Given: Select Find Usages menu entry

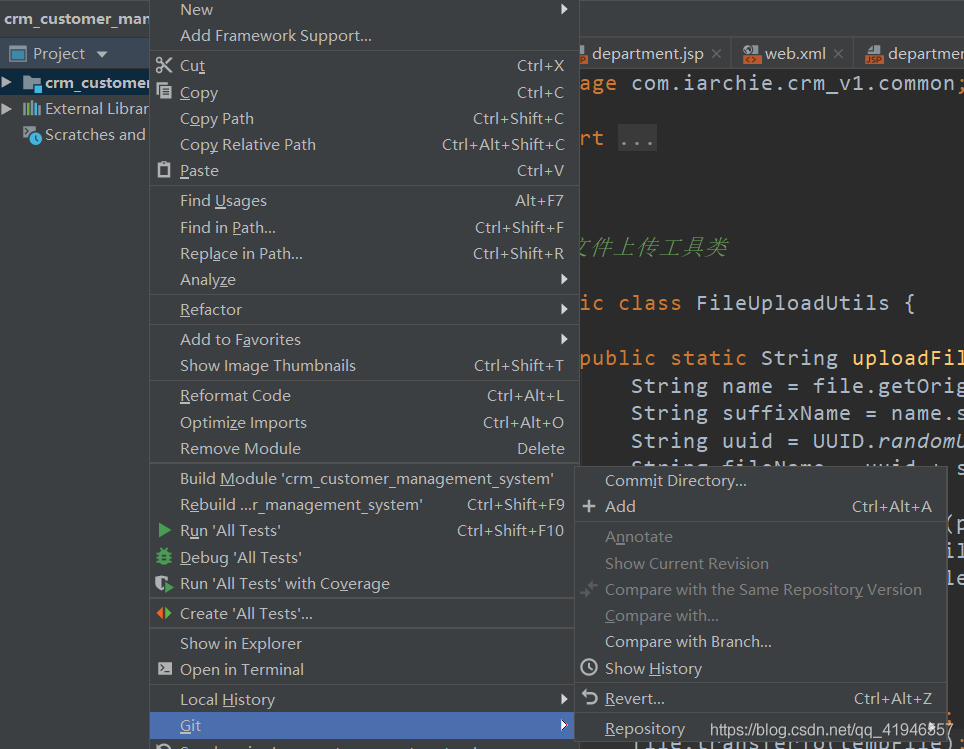Looking at the screenshot, I should click(365, 200).
